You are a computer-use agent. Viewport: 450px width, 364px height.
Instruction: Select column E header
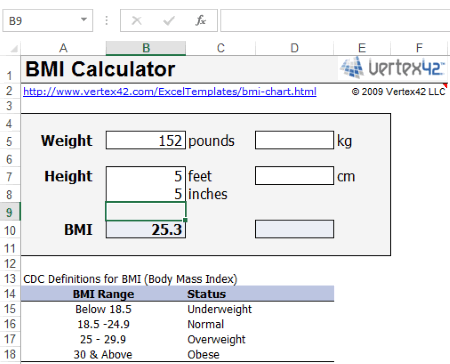pyautogui.click(x=362, y=48)
